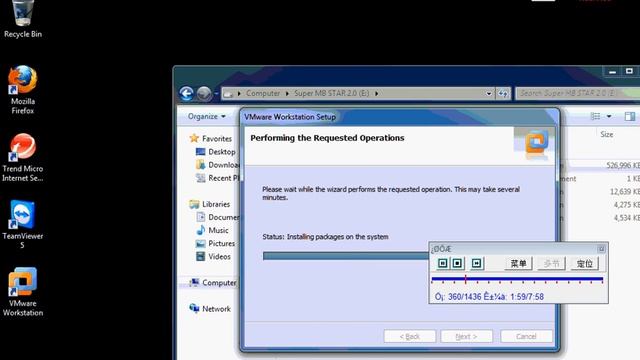The image size is (640, 360).
Task: Click the first playback icon in player panel
Action: tap(442, 263)
